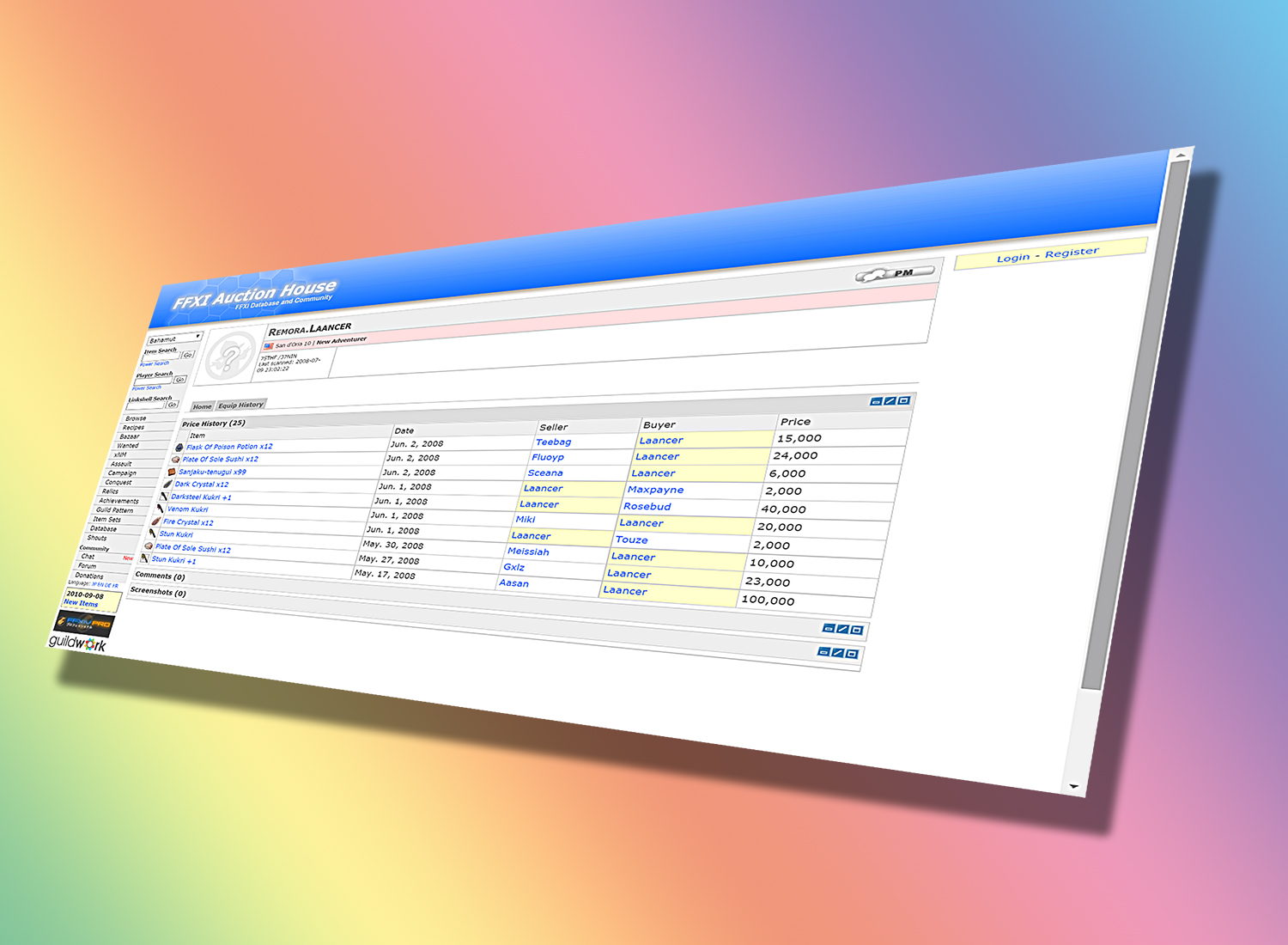Focus the Player Search input field
Screen dimensions: 1288x945
pos(153,381)
